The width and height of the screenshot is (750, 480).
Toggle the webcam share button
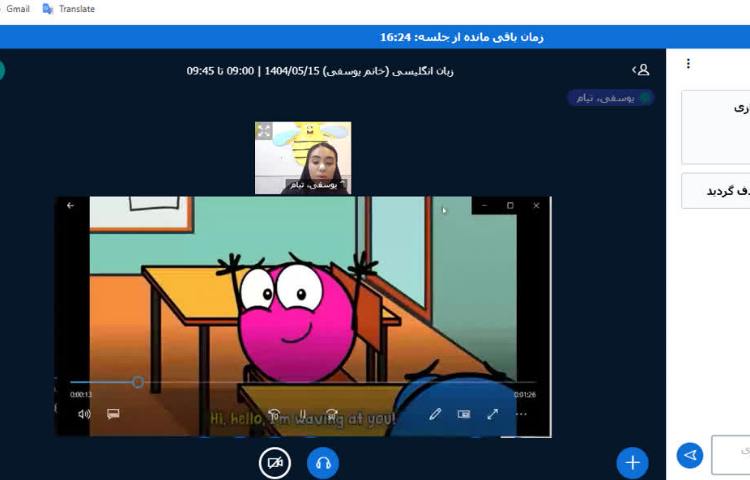click(x=275, y=463)
